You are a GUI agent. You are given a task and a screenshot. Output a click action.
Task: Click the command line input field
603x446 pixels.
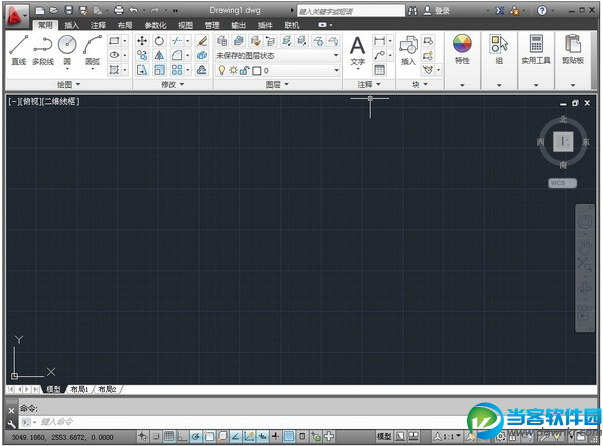(246, 422)
